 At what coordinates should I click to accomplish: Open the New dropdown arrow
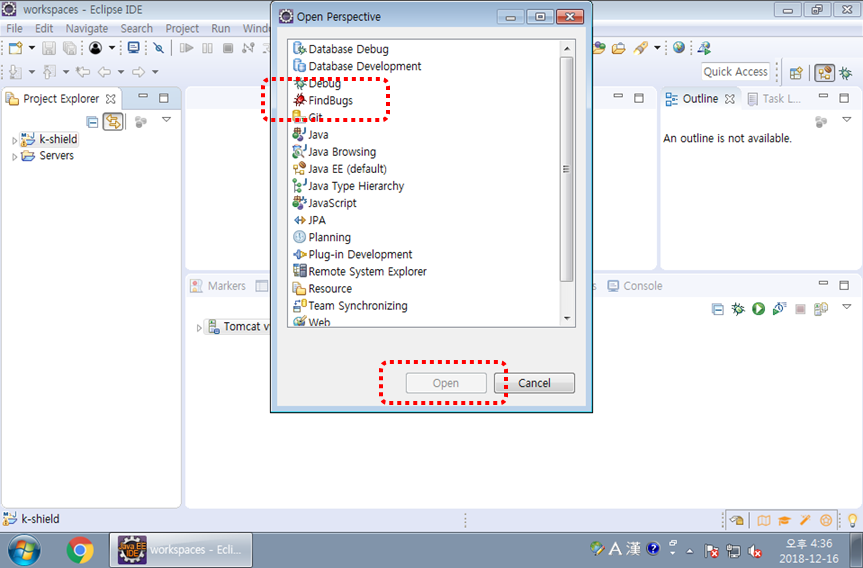pos(32,48)
